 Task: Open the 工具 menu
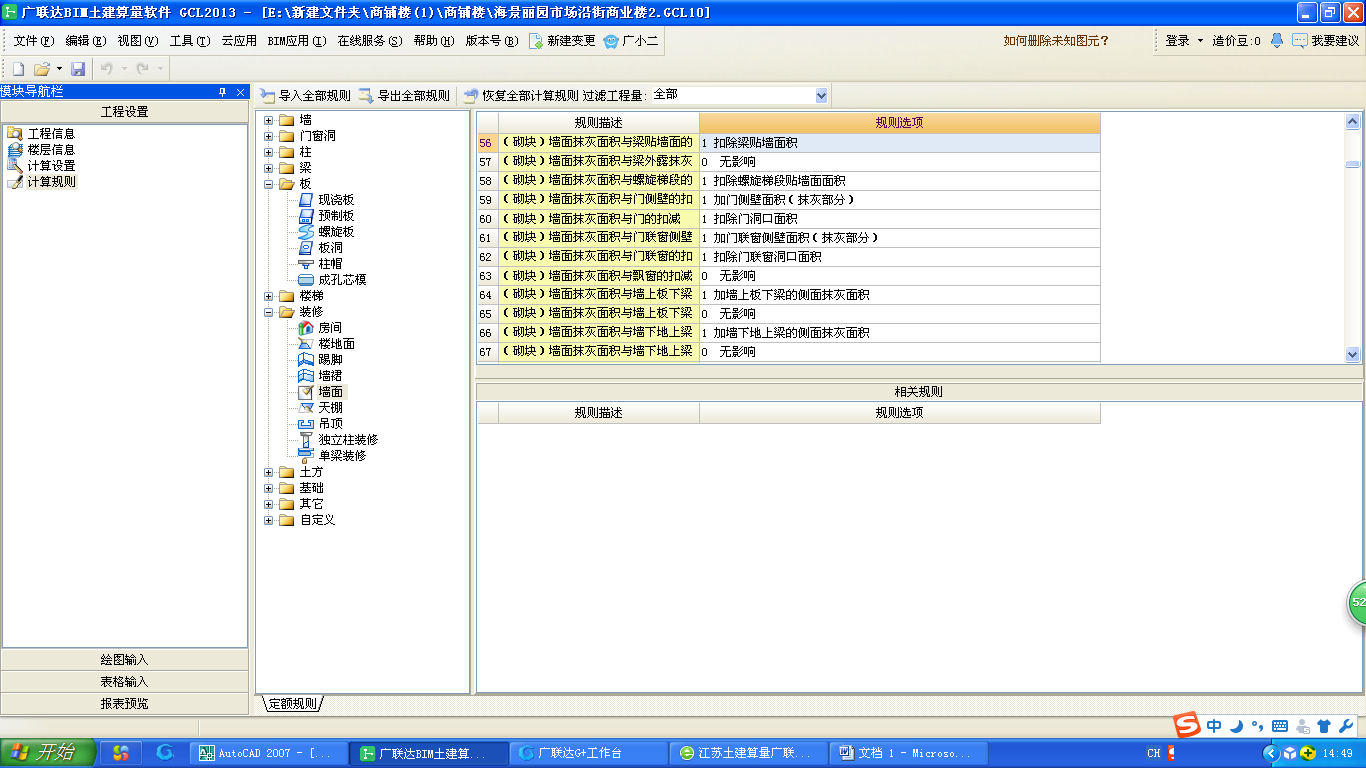click(x=190, y=41)
